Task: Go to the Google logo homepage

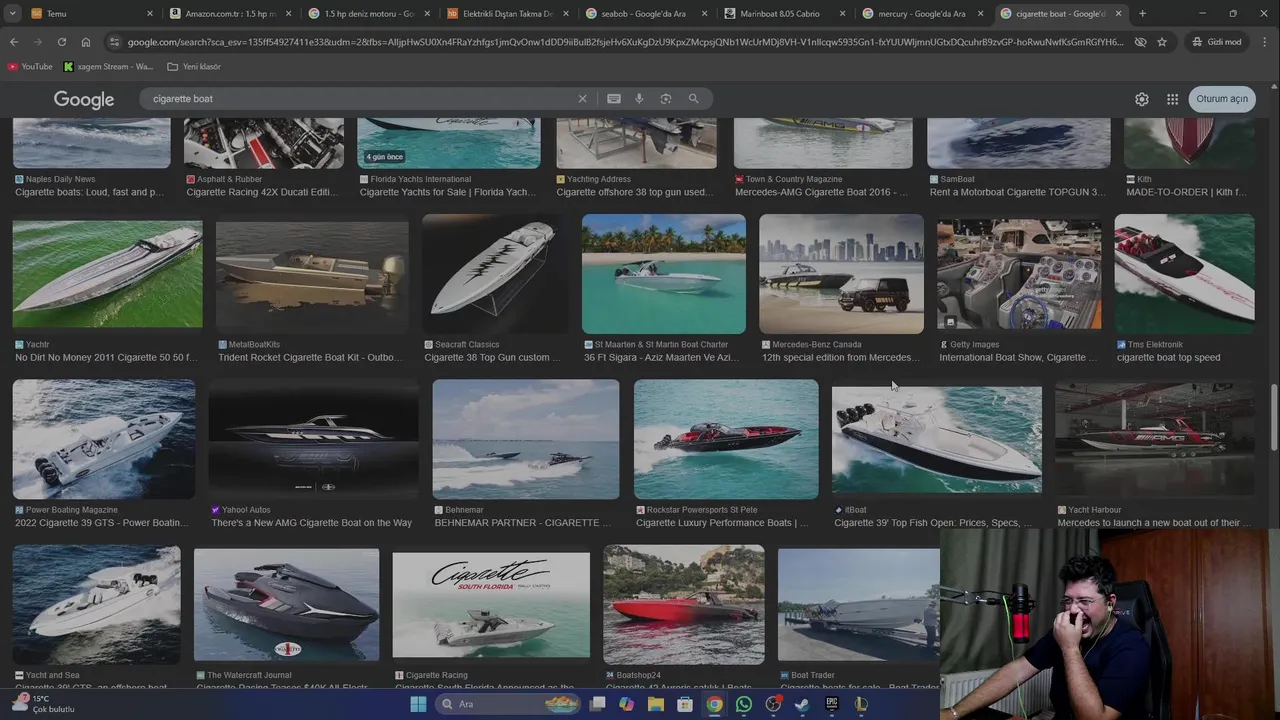Action: click(84, 100)
